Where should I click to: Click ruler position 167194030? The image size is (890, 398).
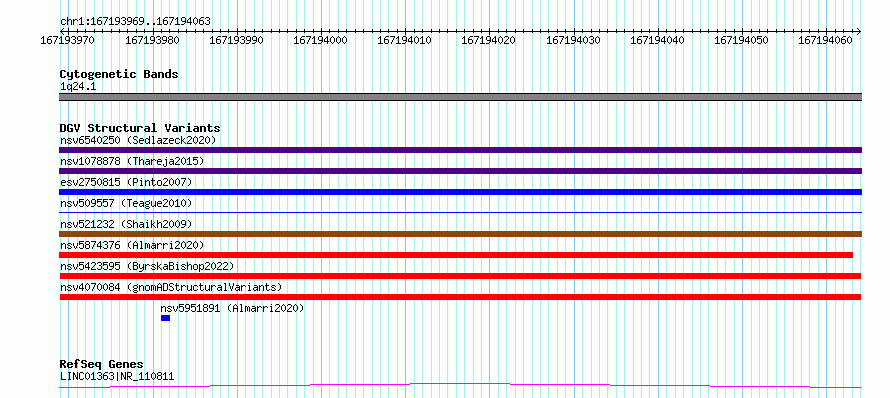click(x=573, y=40)
